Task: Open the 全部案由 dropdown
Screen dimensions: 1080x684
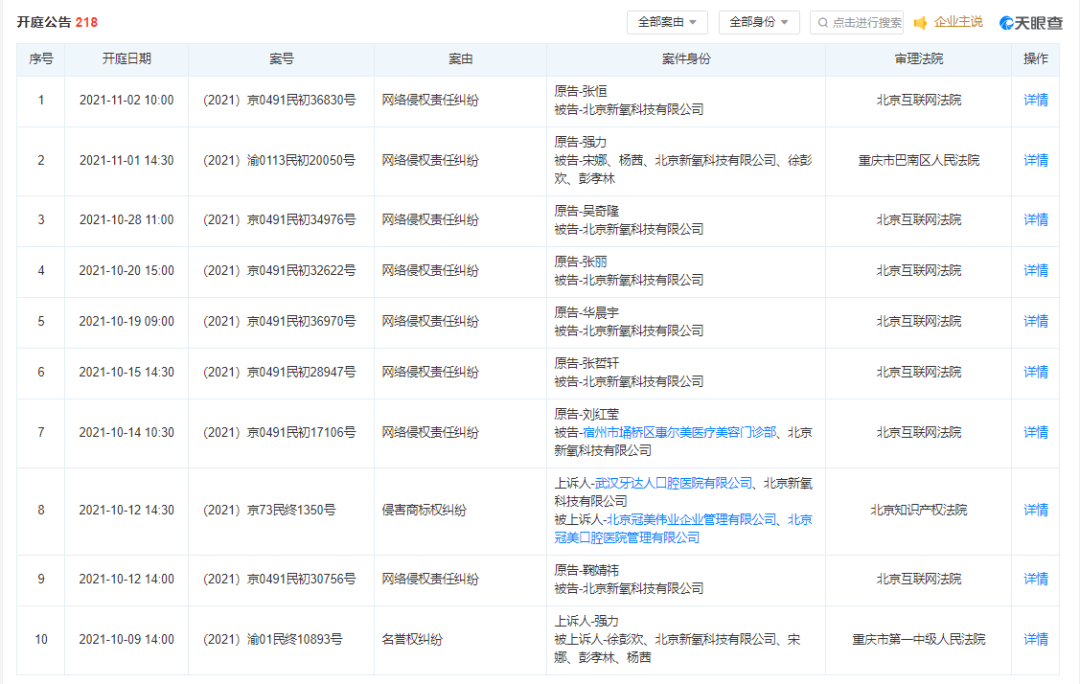Action: pyautogui.click(x=667, y=22)
